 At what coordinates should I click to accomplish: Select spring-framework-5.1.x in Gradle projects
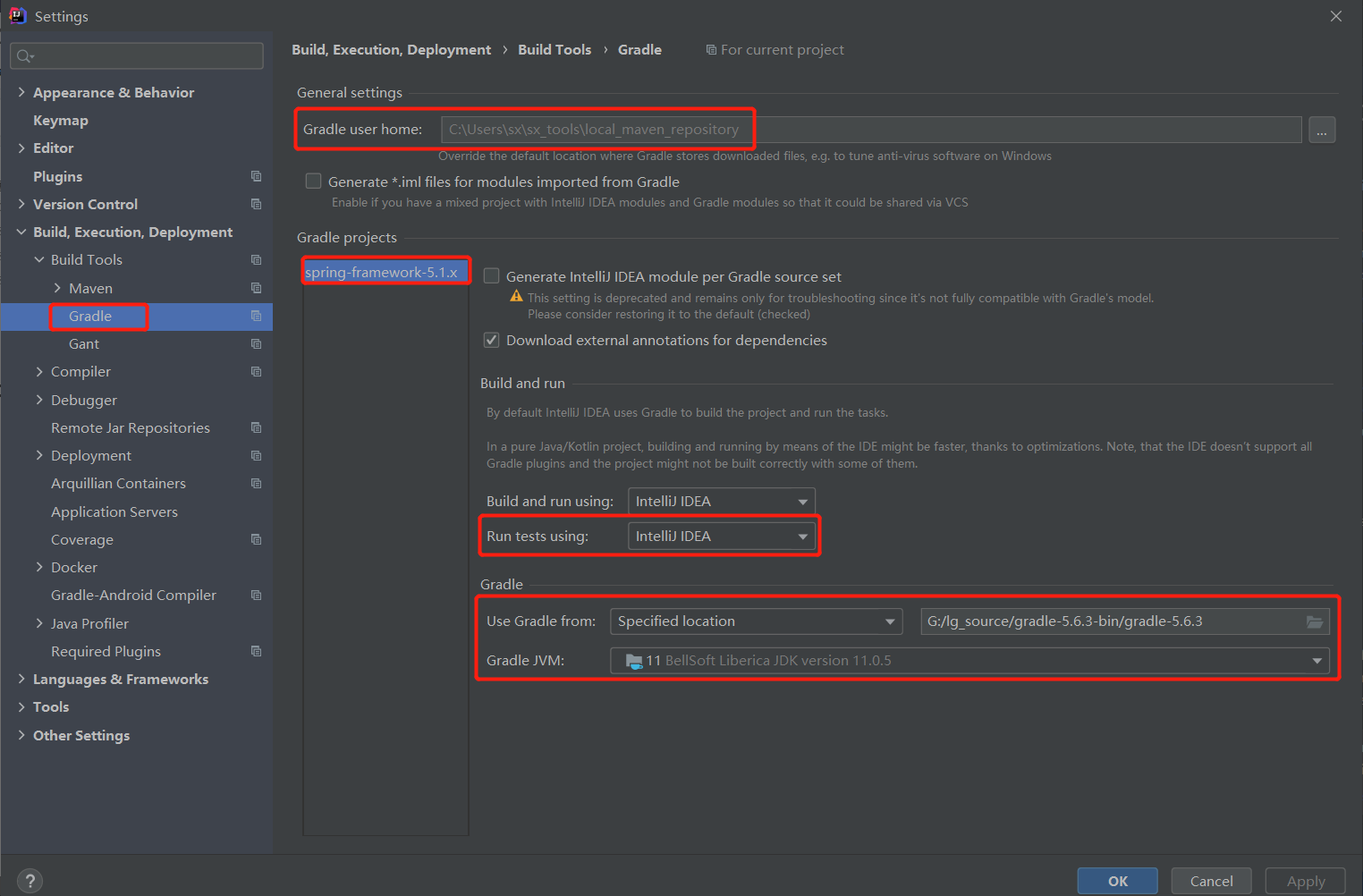385,271
